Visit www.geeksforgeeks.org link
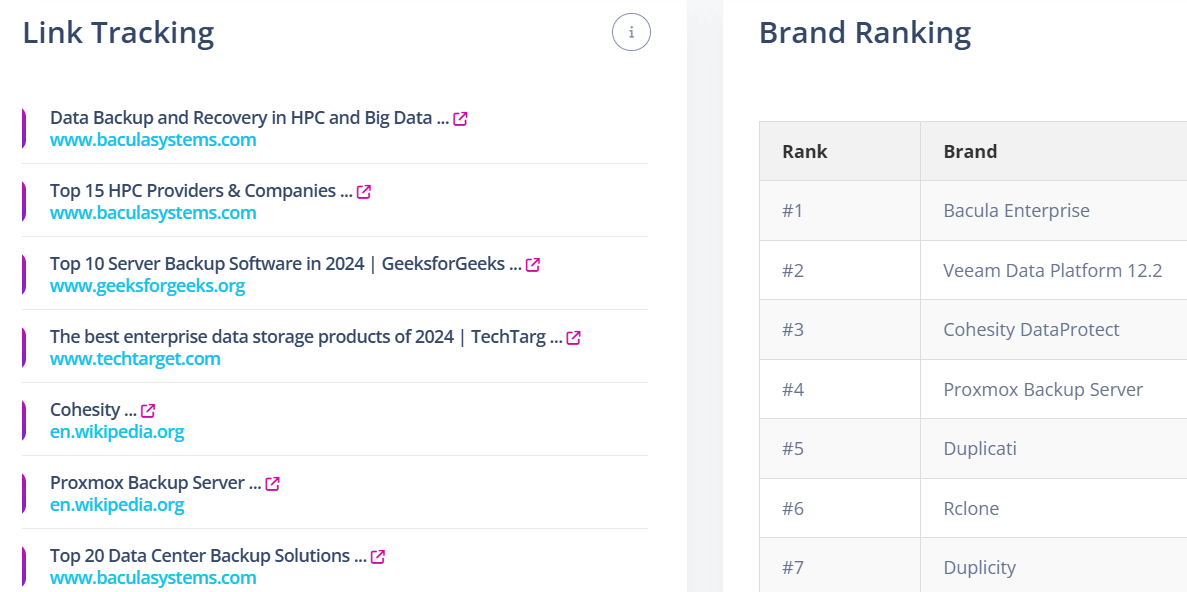This screenshot has height=592, width=1187. [148, 286]
